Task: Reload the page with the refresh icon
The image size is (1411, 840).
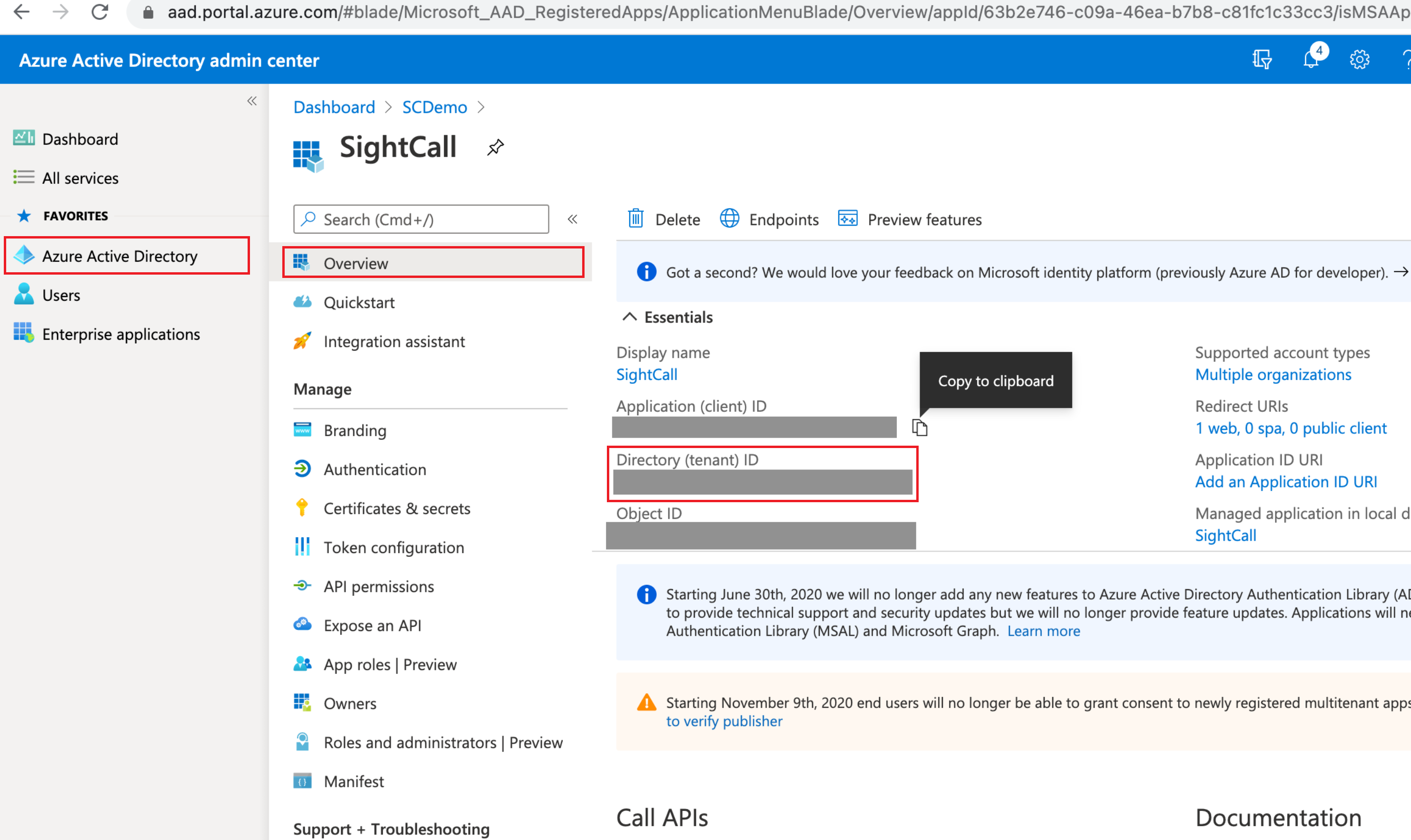Action: pyautogui.click(x=100, y=11)
